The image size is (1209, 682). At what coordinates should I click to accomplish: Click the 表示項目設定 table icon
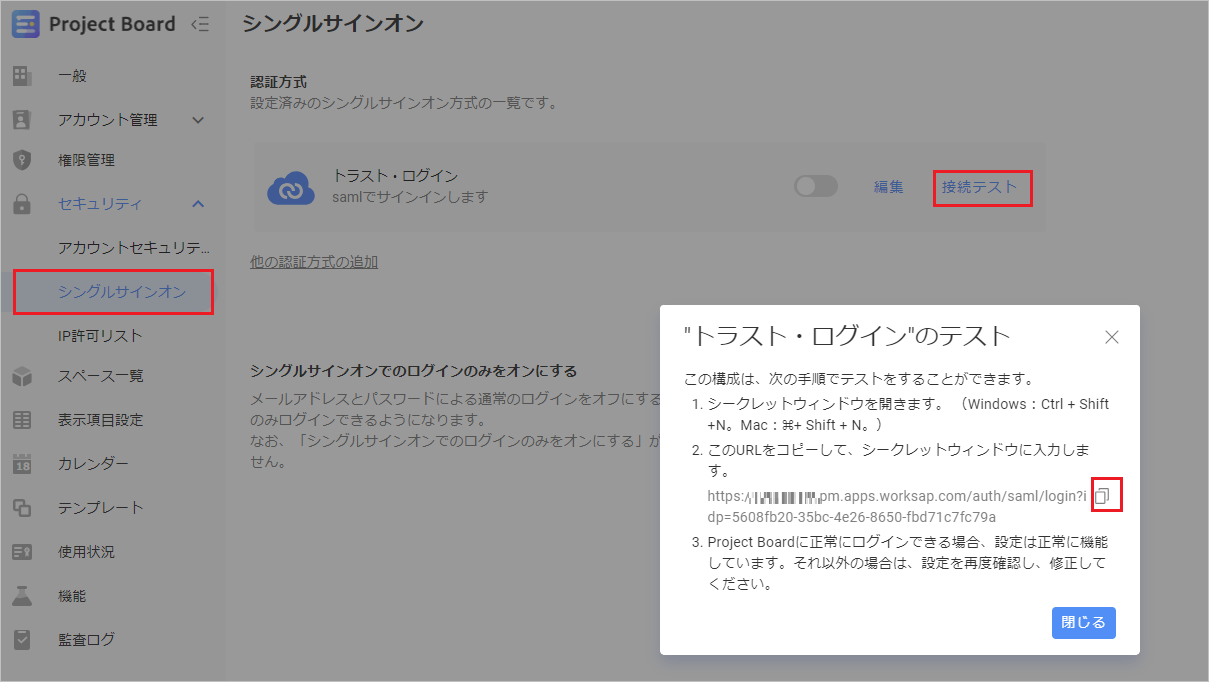click(x=22, y=420)
